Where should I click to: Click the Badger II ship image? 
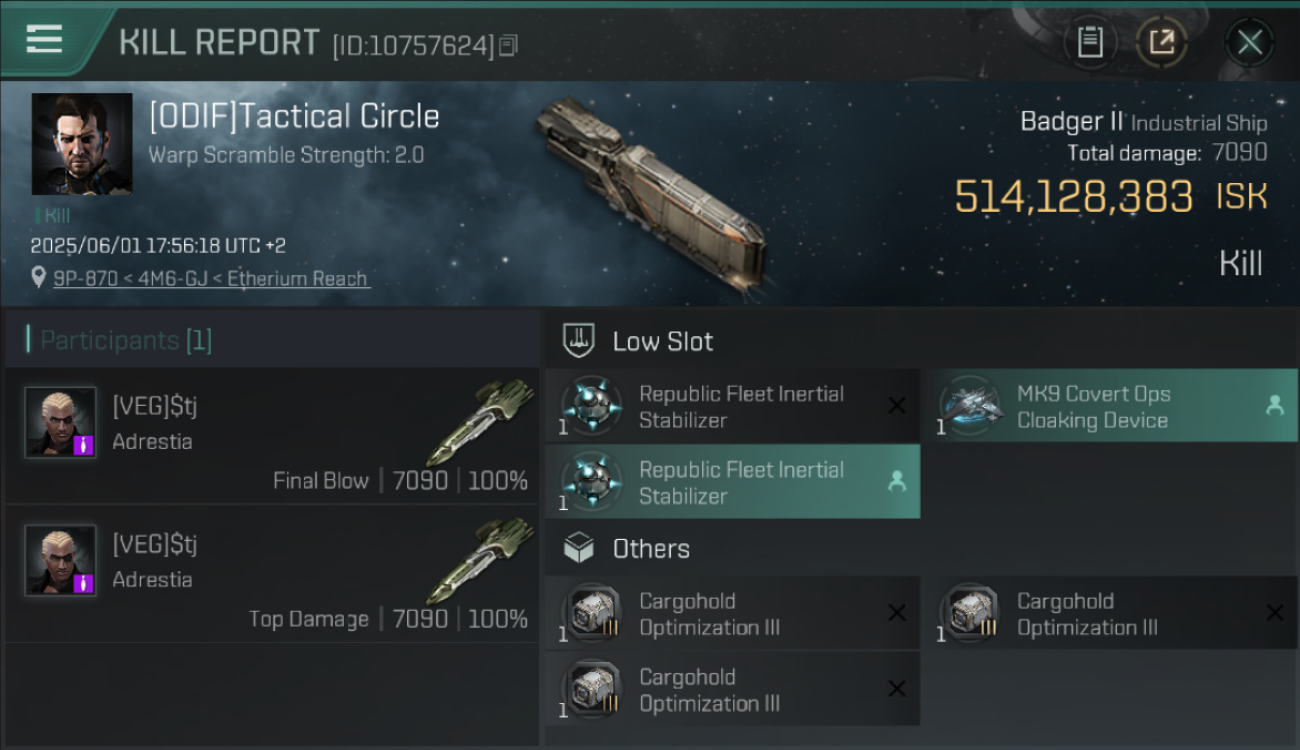651,193
